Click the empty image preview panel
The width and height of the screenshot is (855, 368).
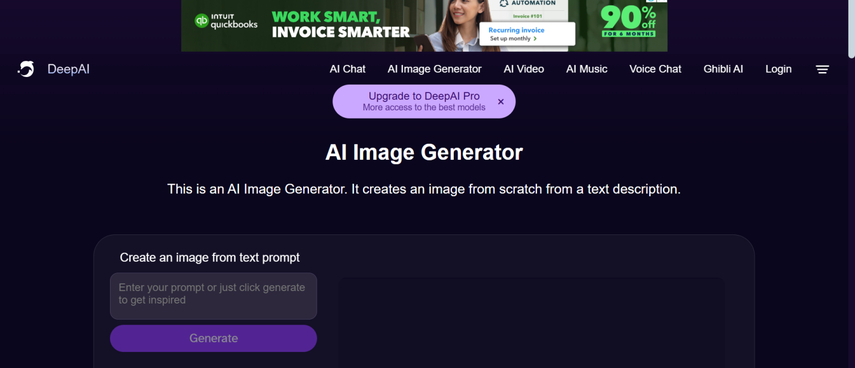point(531,323)
